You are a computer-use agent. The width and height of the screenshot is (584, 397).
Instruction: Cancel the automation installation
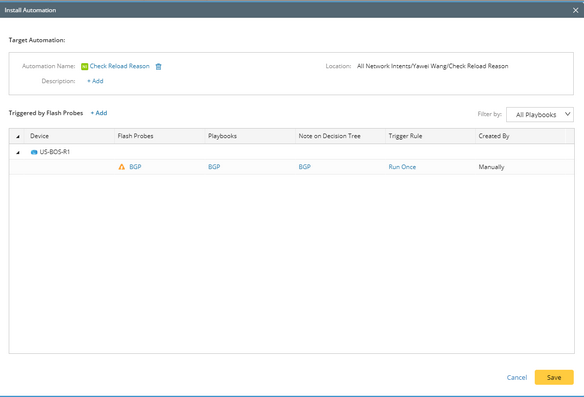[x=517, y=377]
